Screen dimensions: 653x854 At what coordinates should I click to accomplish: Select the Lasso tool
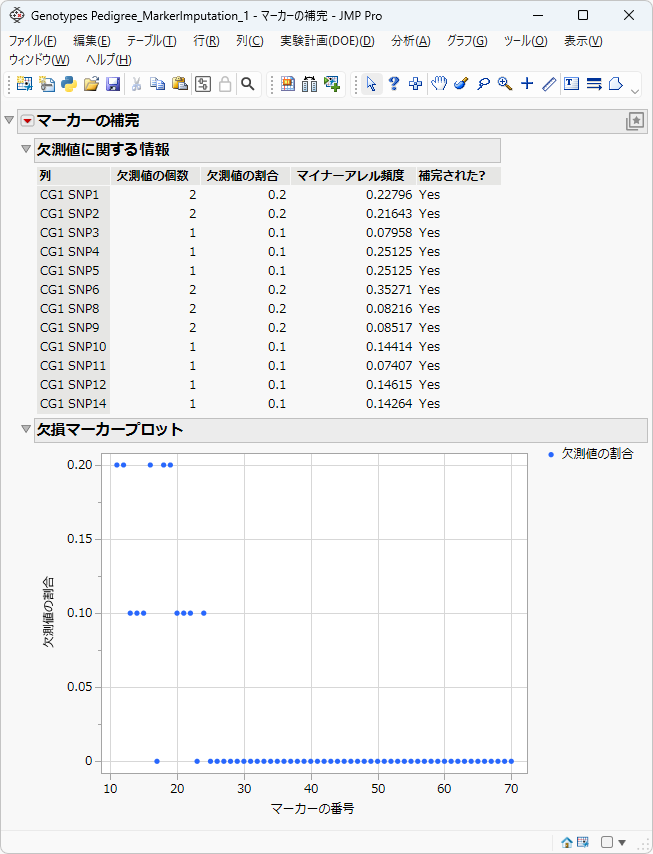tap(483, 84)
